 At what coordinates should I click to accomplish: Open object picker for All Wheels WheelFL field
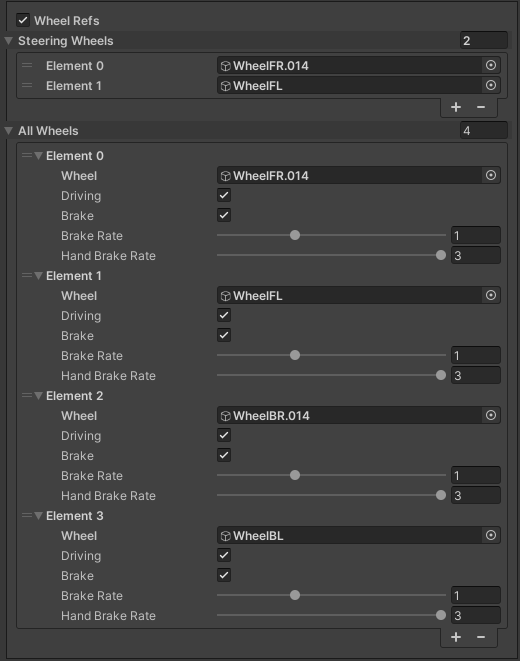coord(491,296)
